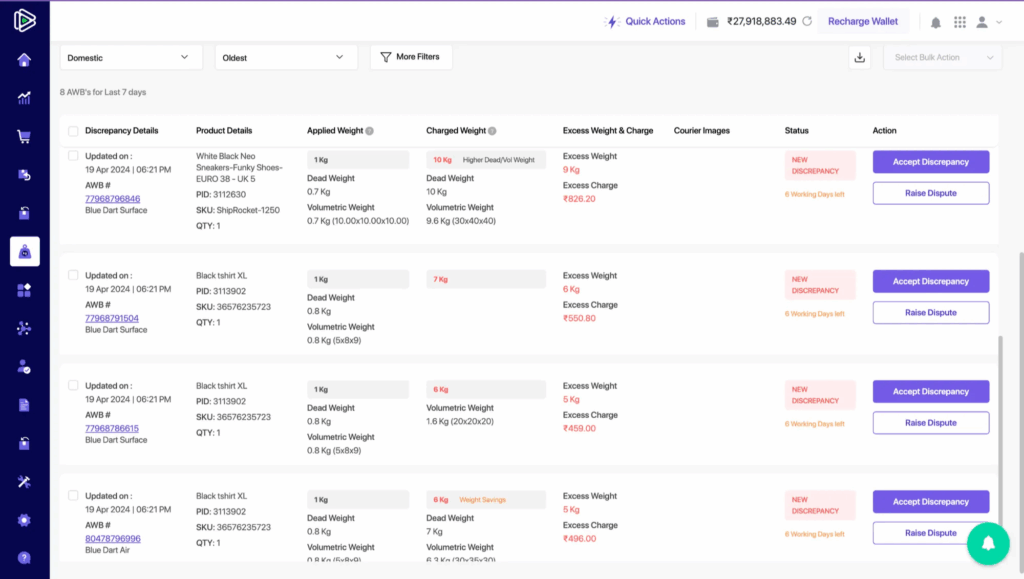The width and height of the screenshot is (1024, 579).
Task: Open the Oldest sort dropdown
Action: tap(286, 58)
